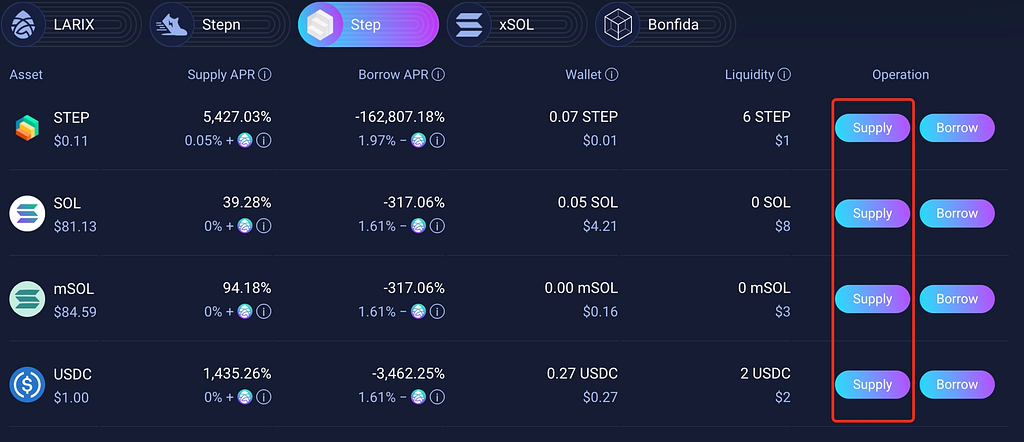Switch to the LARIX pool tab
Image resolution: width=1024 pixels, height=442 pixels.
(71, 25)
